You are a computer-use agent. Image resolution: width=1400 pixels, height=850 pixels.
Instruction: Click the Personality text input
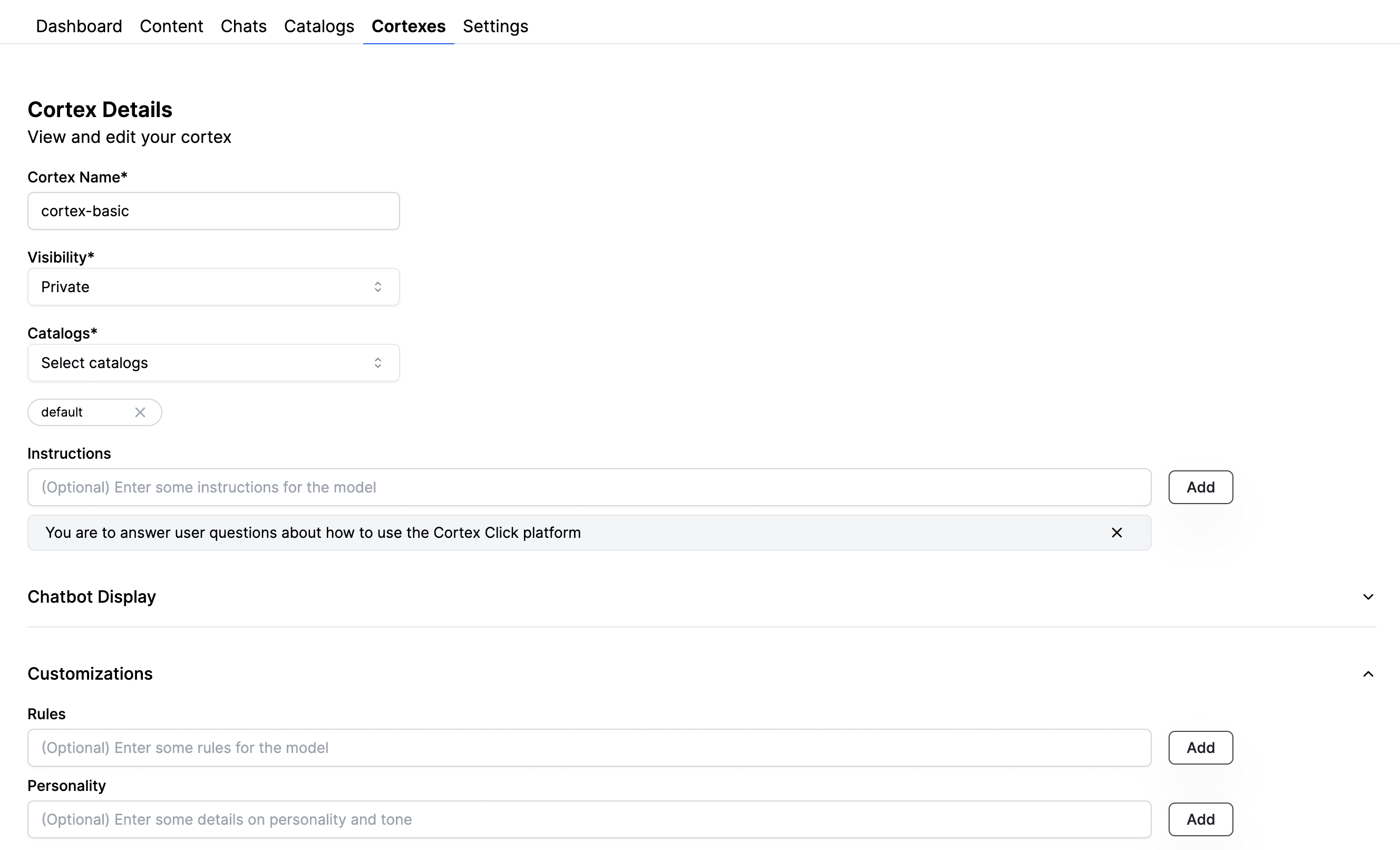point(589,819)
